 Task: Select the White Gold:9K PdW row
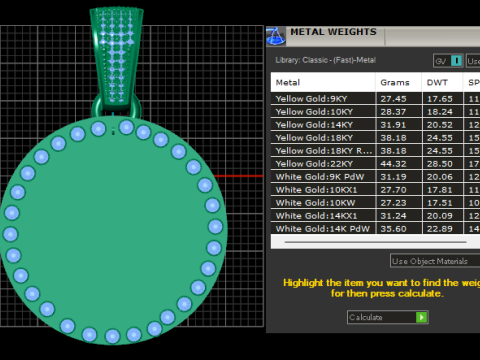pyautogui.click(x=375, y=177)
